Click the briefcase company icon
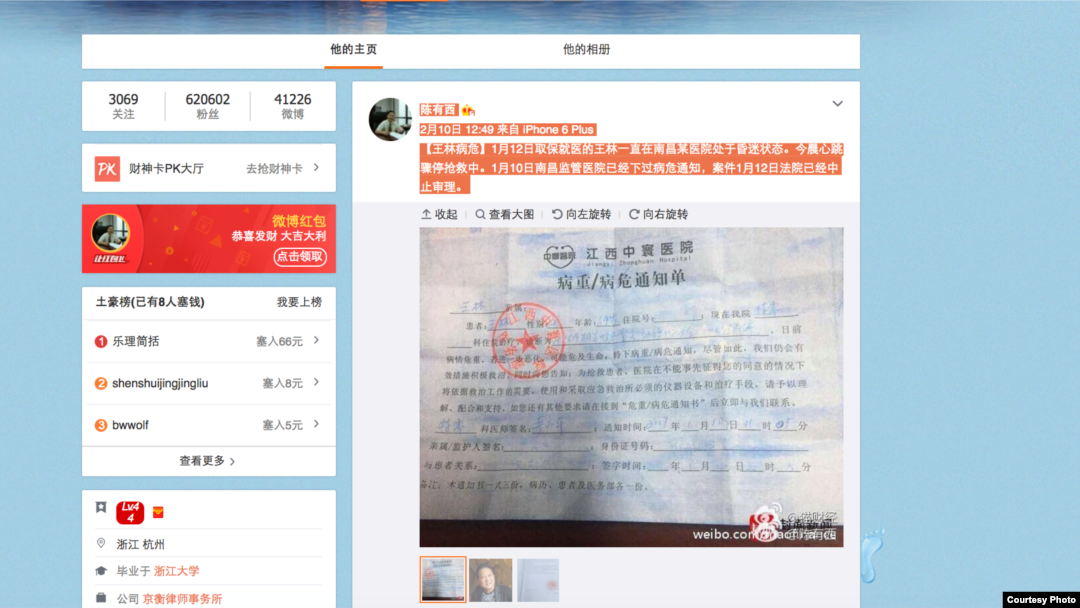The width and height of the screenshot is (1080, 608). tap(101, 598)
